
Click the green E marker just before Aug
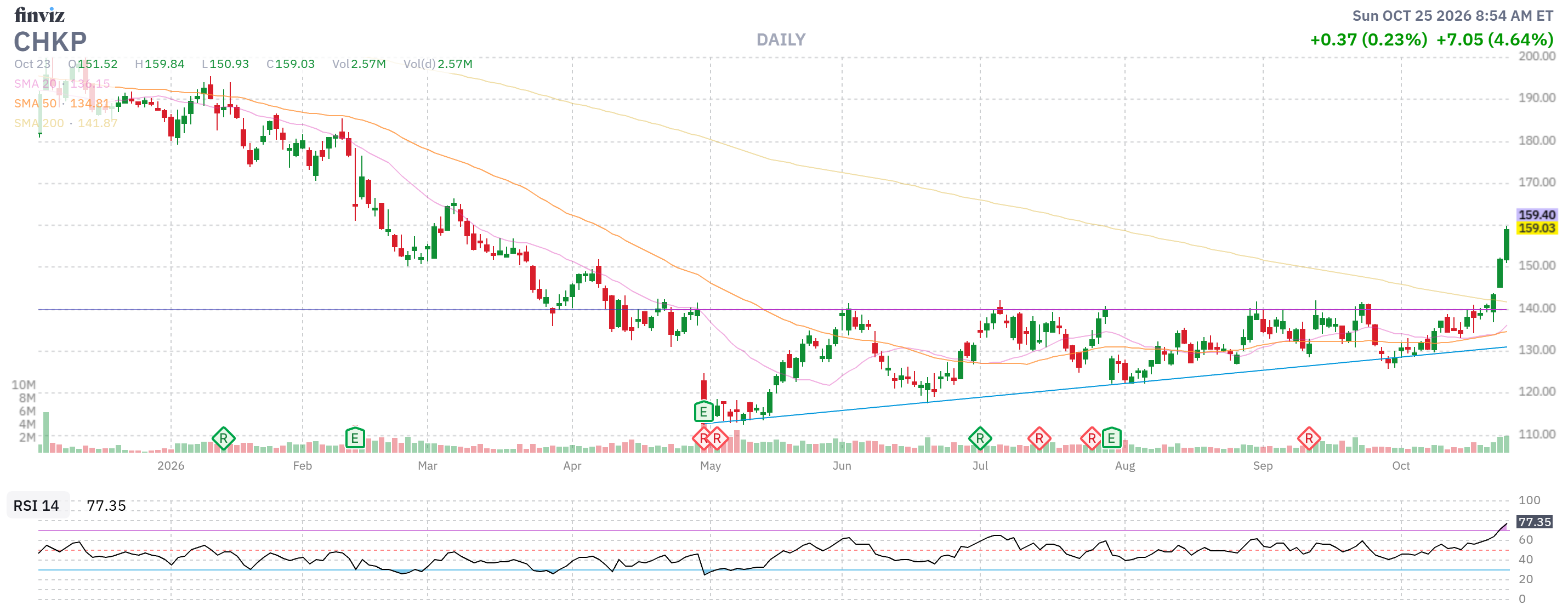[x=1111, y=438]
